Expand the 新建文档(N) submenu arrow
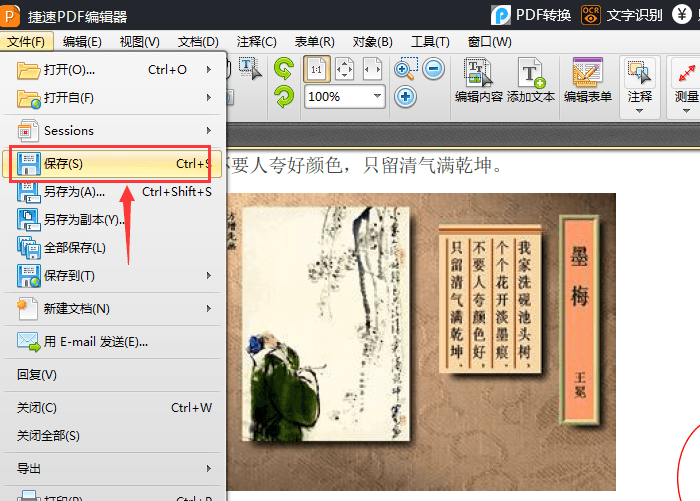Image resolution: width=700 pixels, height=501 pixels. tap(208, 309)
